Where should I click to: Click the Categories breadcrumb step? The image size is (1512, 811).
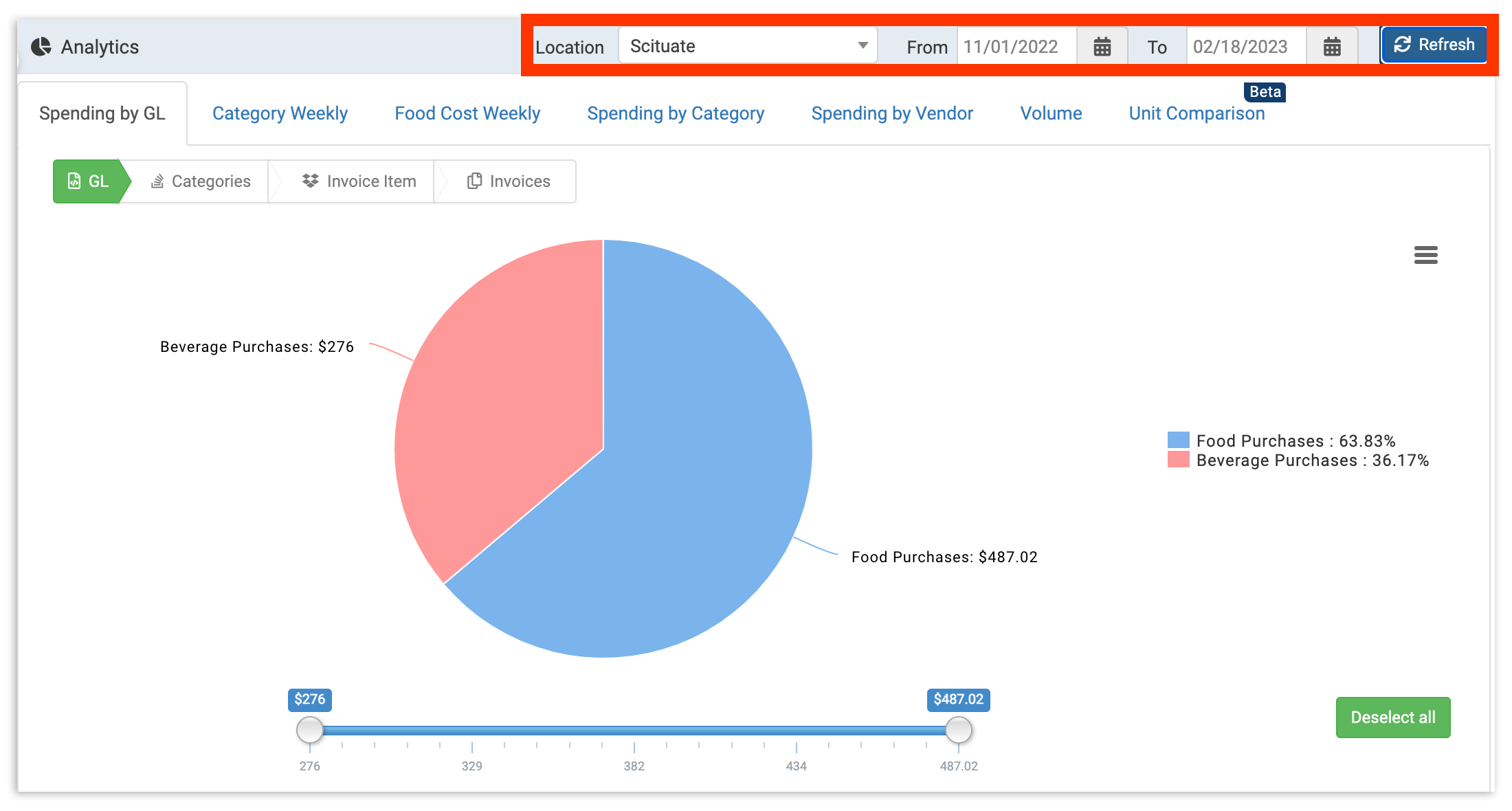[201, 181]
